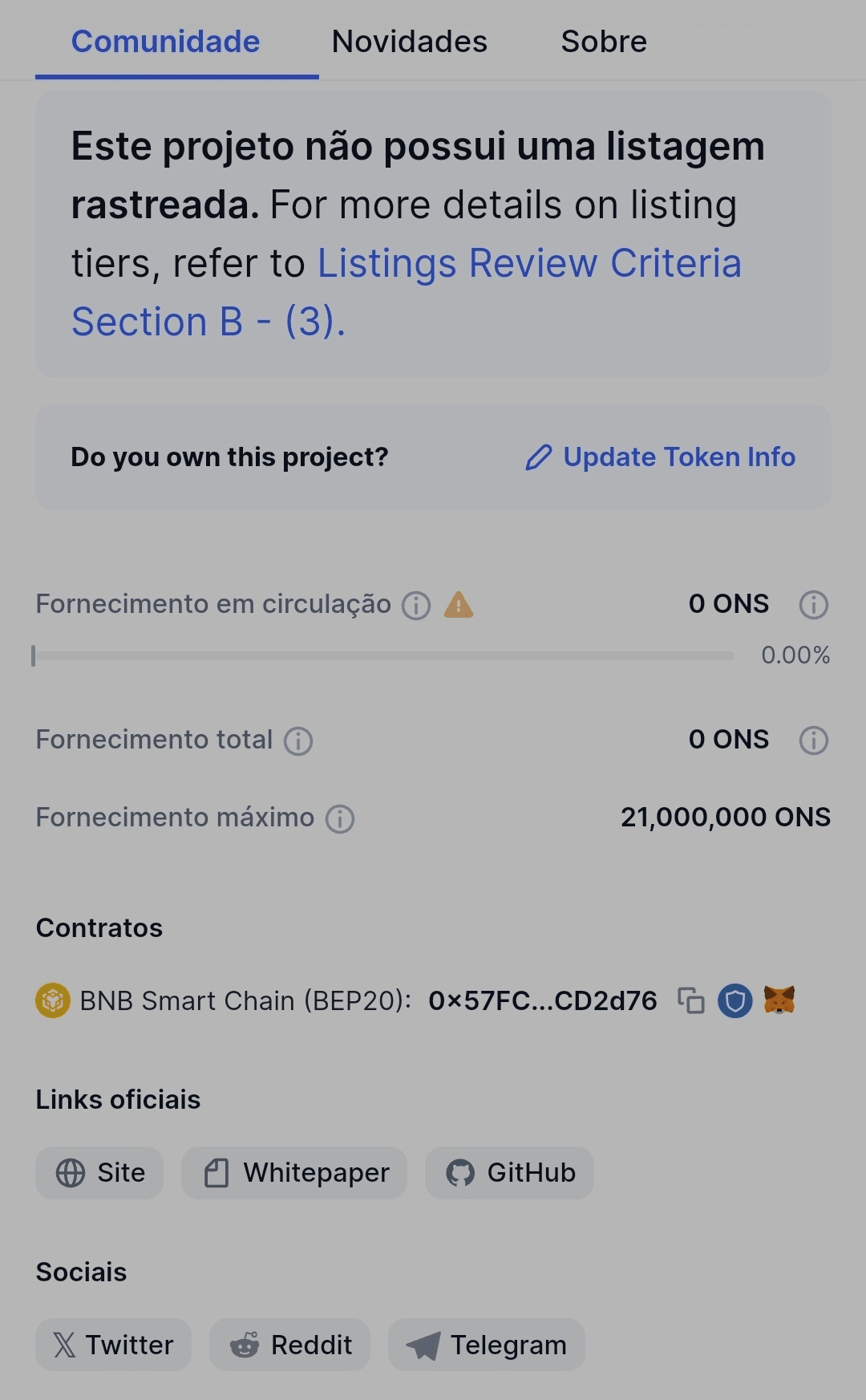Open the official Site link
Image resolution: width=866 pixels, height=1400 pixels.
[100, 1173]
